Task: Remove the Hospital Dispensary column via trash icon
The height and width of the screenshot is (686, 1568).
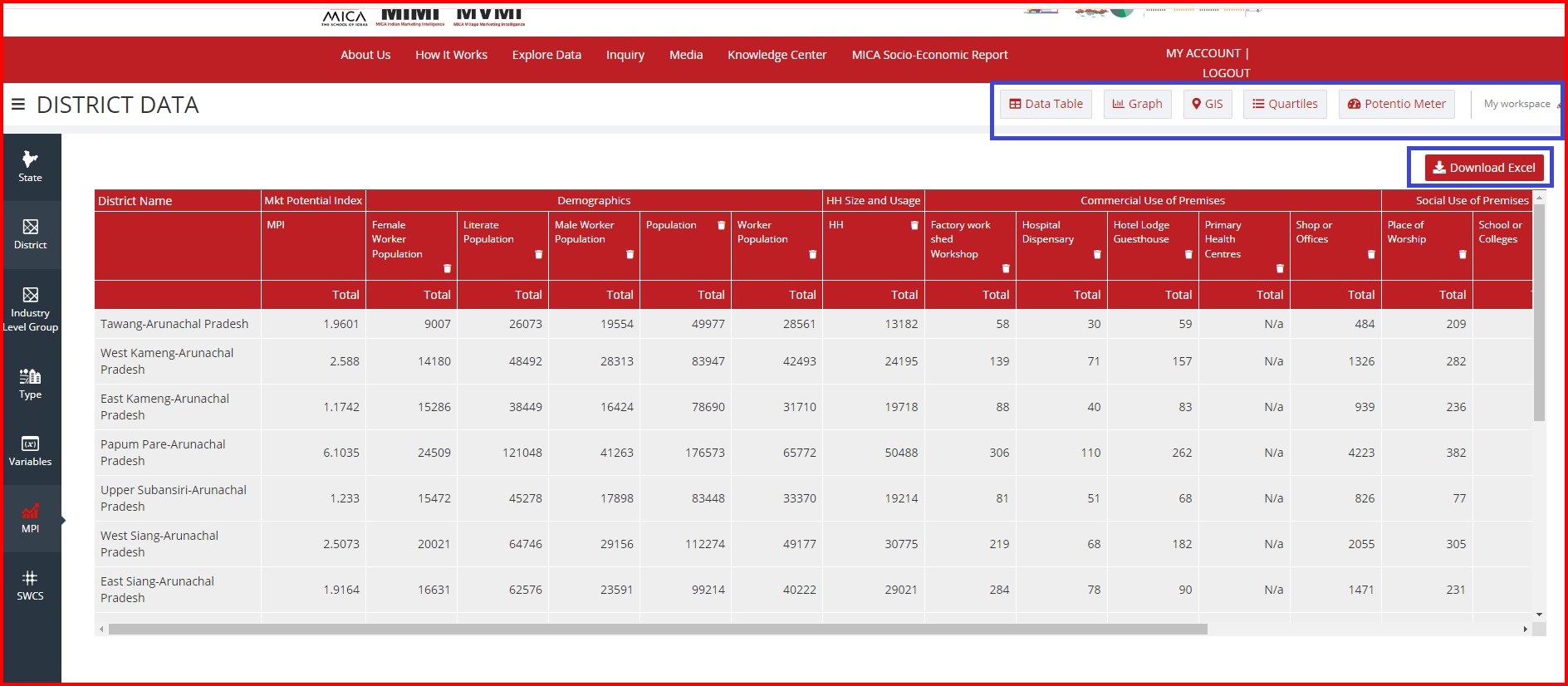Action: [1097, 254]
